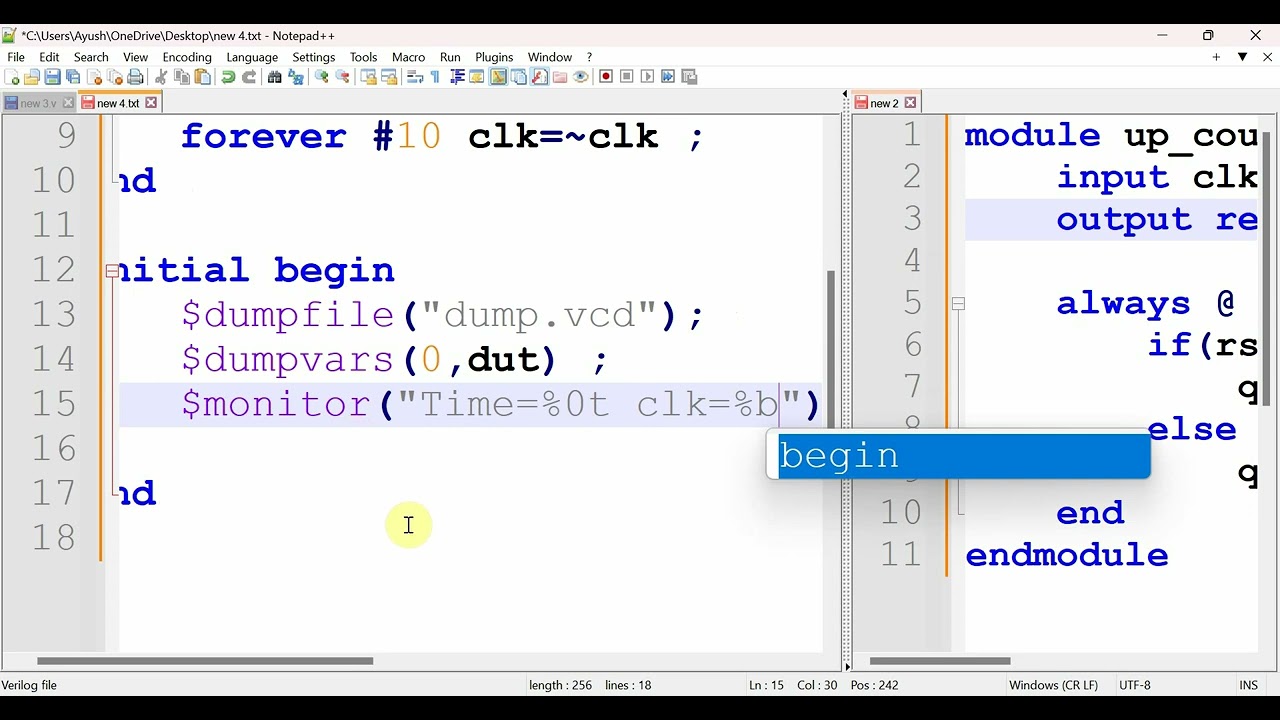1280x720 pixels.
Task: Toggle synchronized horizontal scrolling
Action: (389, 77)
